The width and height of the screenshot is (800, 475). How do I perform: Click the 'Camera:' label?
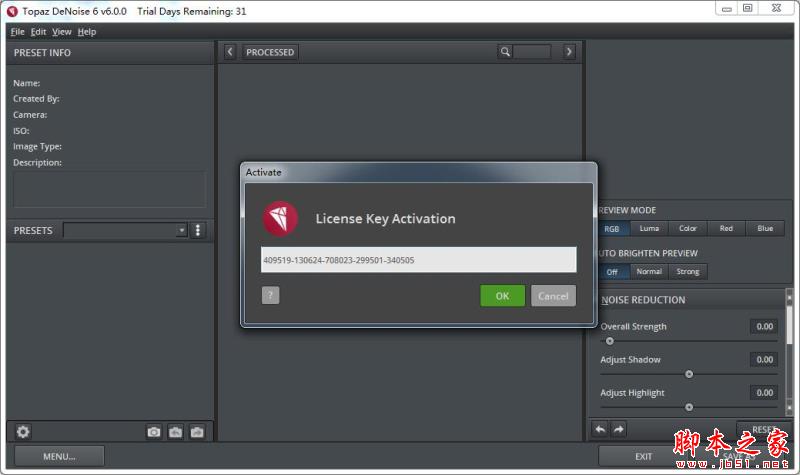pos(30,115)
